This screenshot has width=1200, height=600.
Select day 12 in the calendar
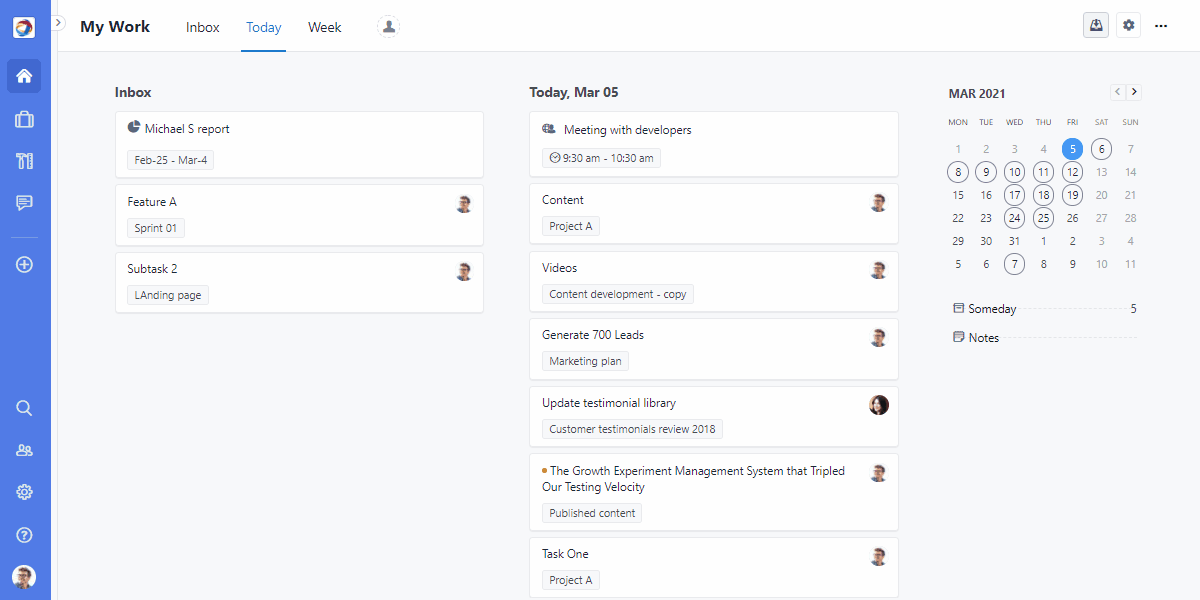[x=1072, y=172]
